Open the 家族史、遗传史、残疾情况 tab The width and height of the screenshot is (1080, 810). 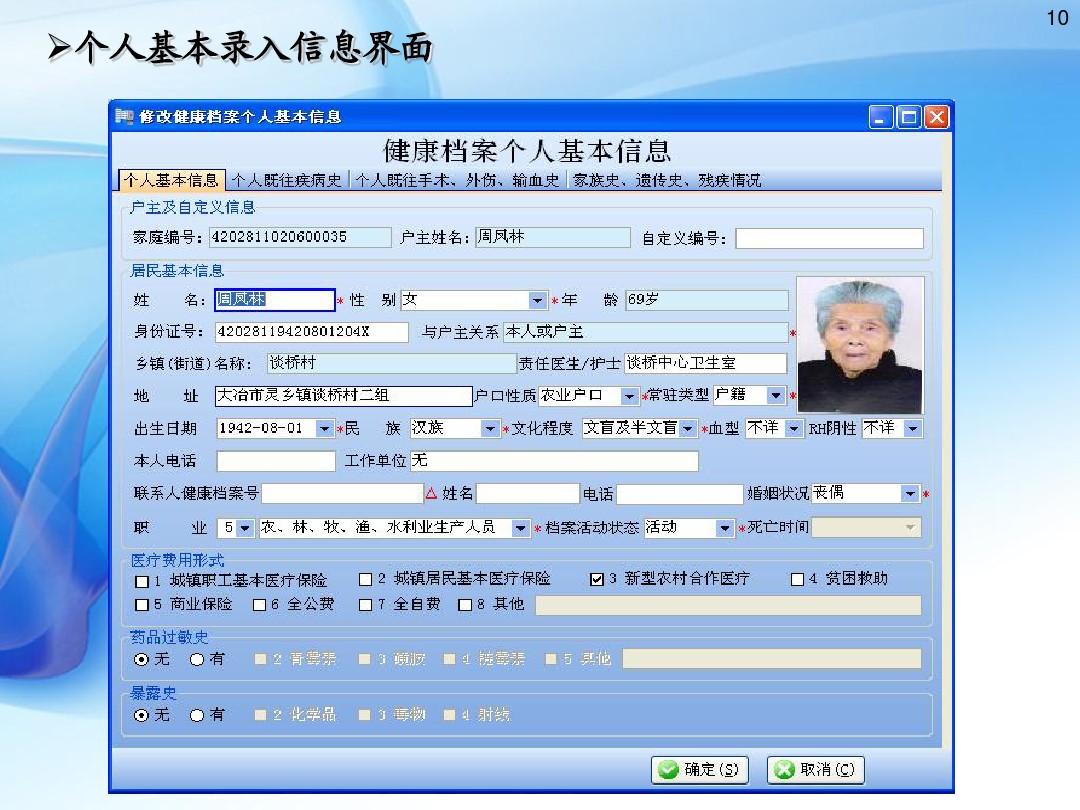[x=667, y=181]
